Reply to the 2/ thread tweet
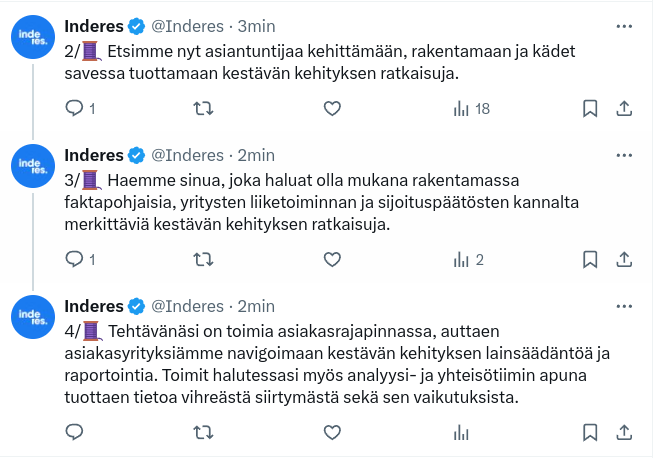This screenshot has height=458, width=658. [73, 108]
